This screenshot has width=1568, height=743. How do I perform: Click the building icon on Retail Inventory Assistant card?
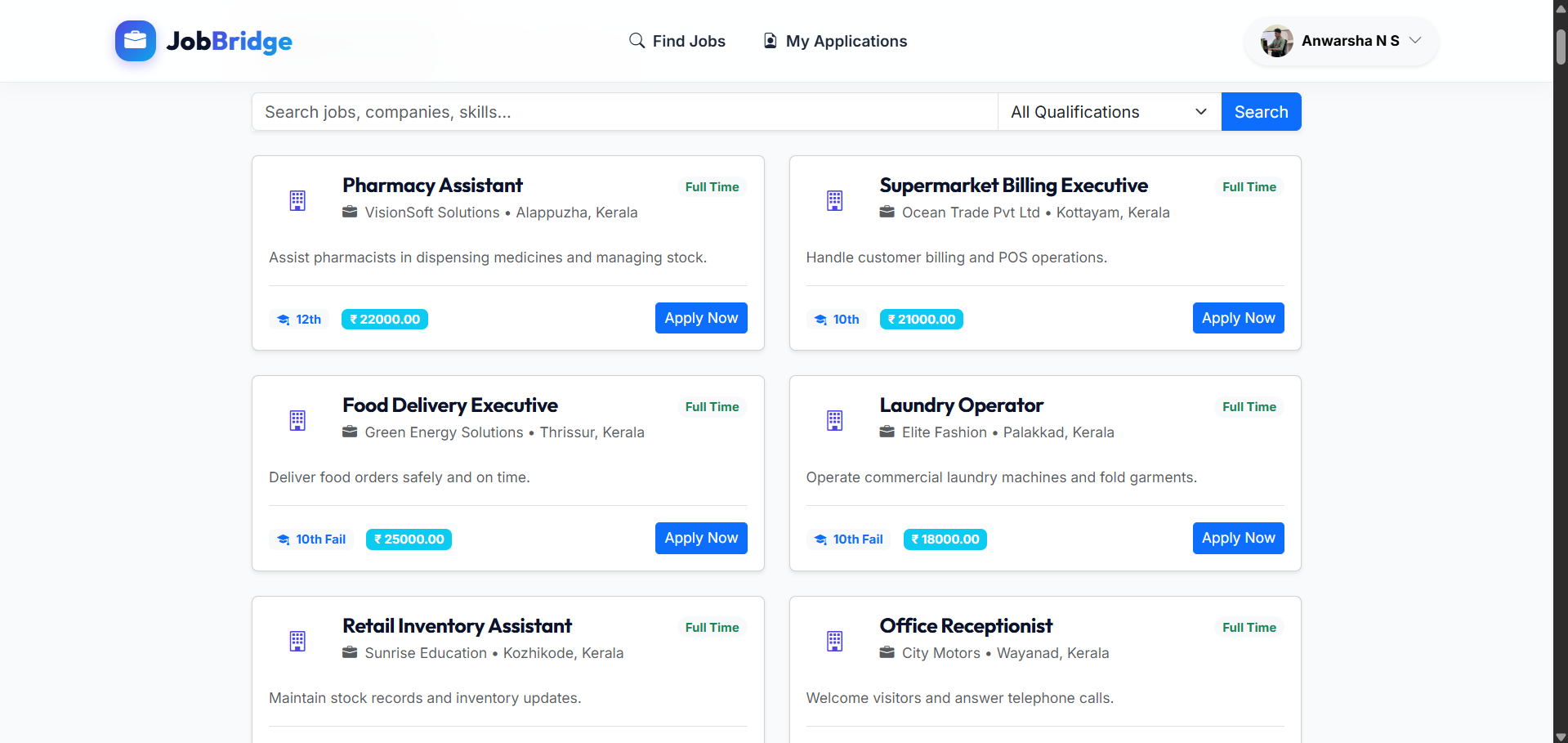[297, 642]
